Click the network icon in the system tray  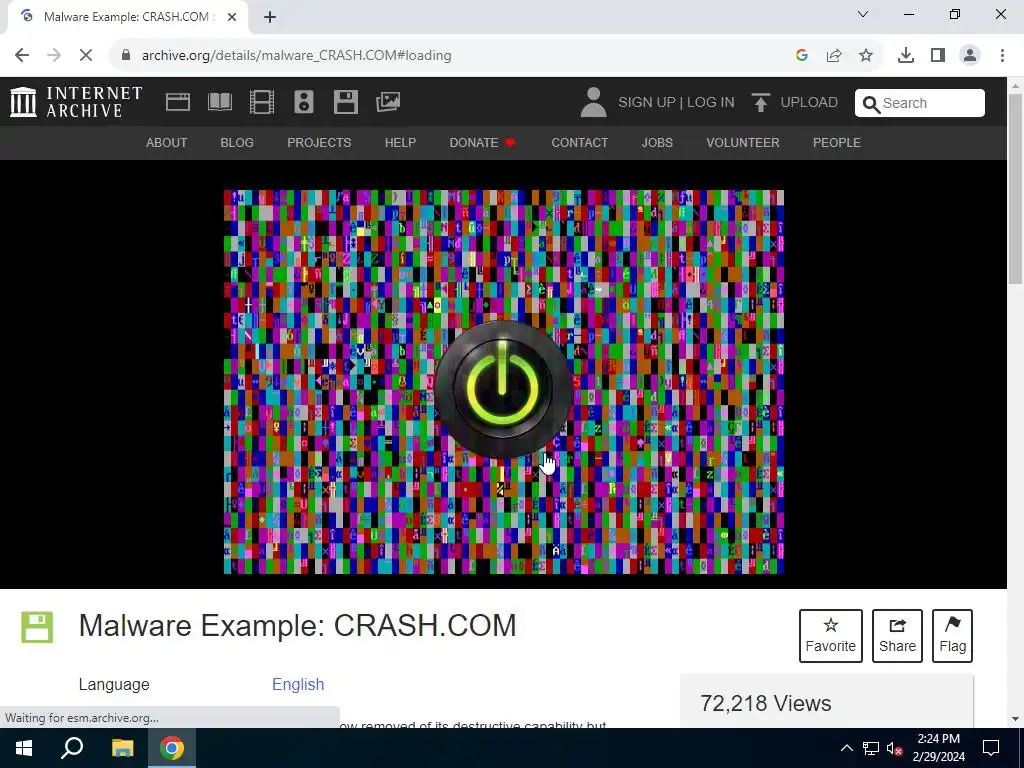tap(871, 748)
